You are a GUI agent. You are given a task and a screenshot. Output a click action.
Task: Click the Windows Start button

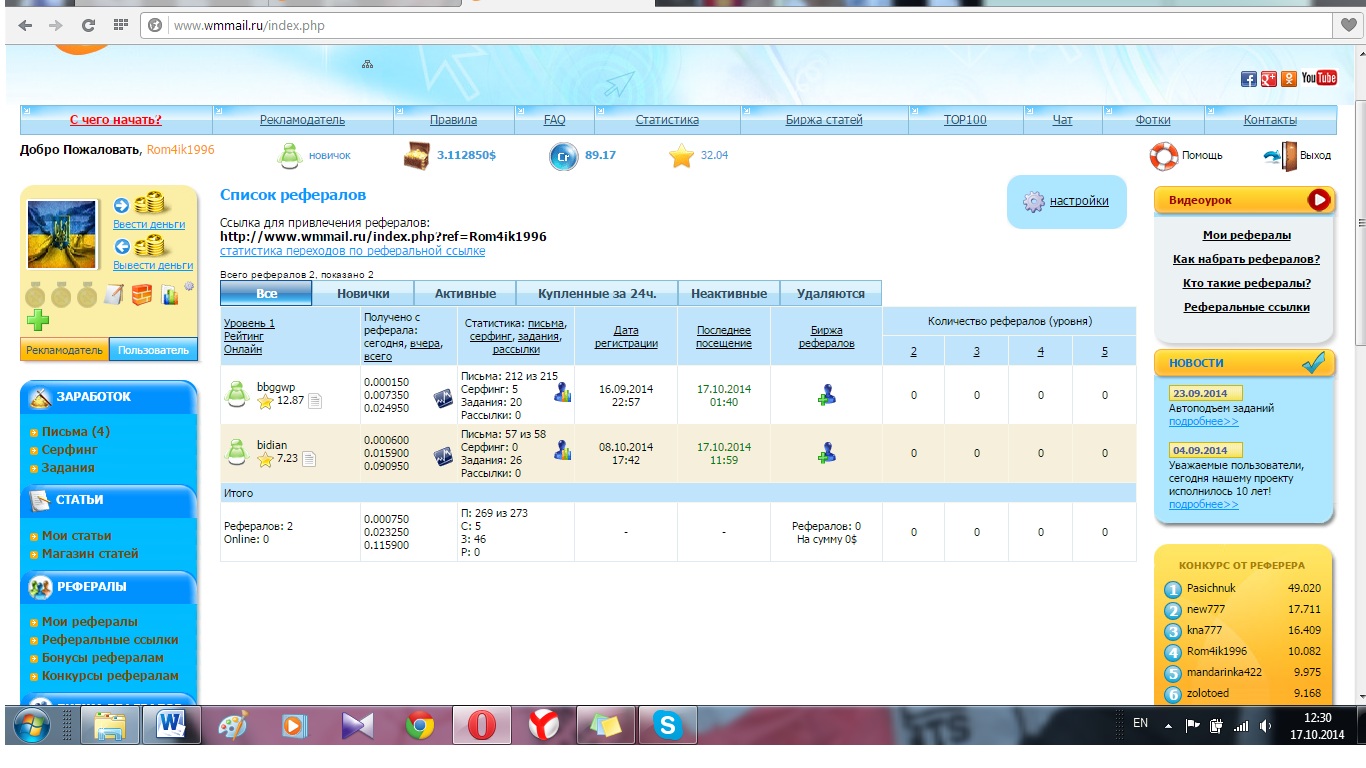(x=32, y=727)
